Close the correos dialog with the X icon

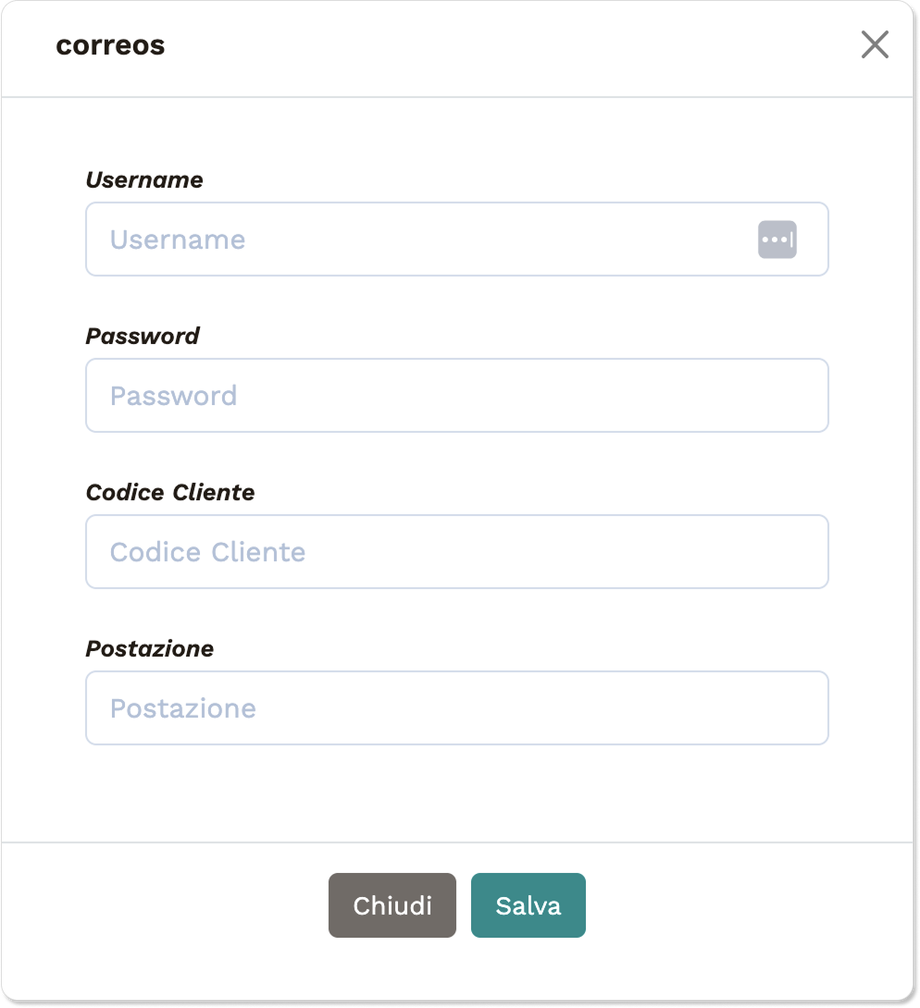(874, 45)
